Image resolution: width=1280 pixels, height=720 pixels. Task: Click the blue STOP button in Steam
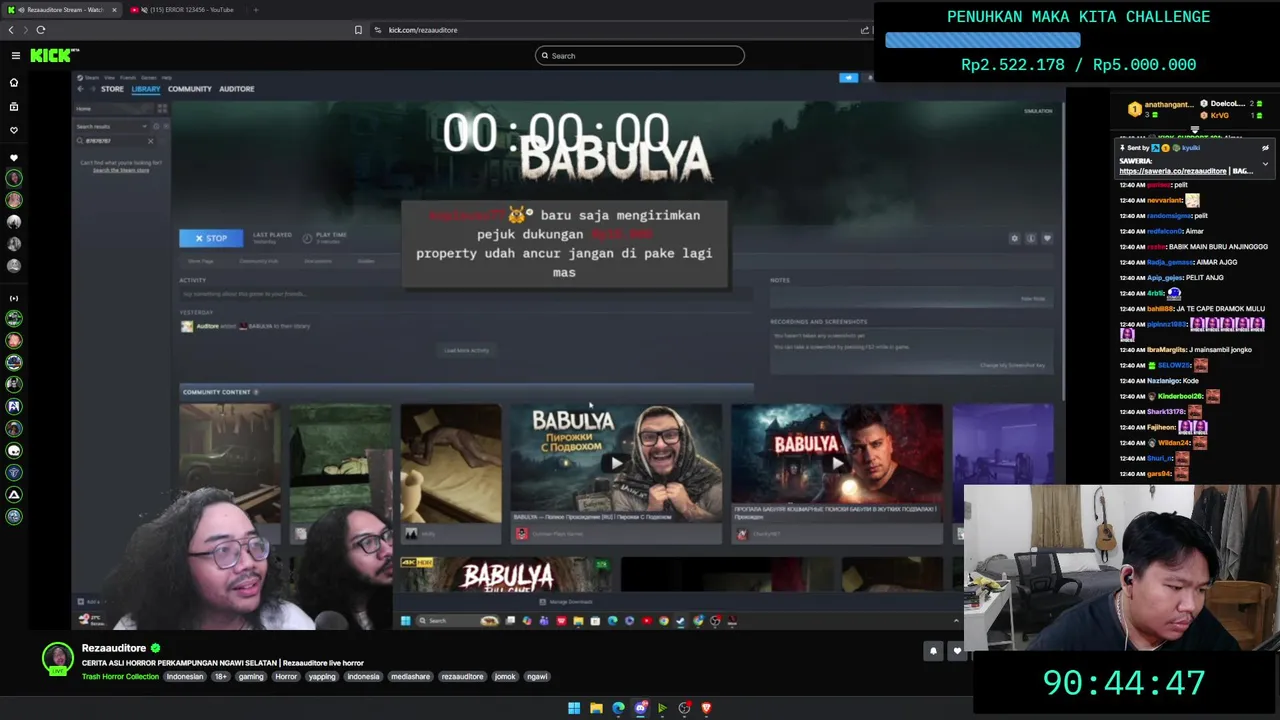pos(210,238)
